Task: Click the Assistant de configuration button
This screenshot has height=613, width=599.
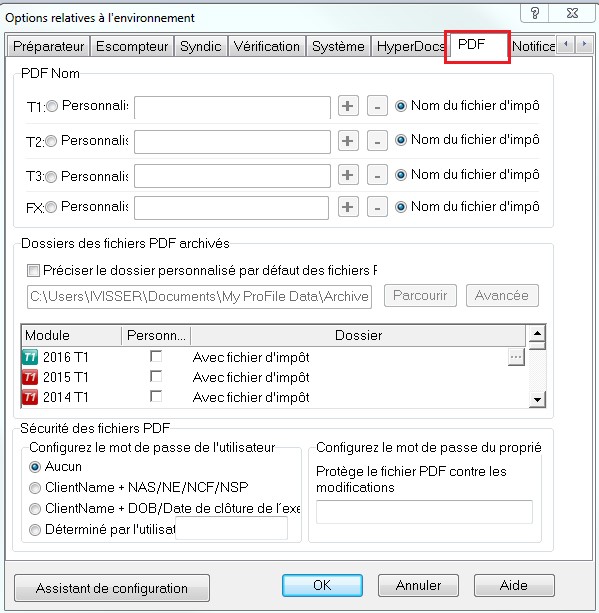Action: coord(112,588)
